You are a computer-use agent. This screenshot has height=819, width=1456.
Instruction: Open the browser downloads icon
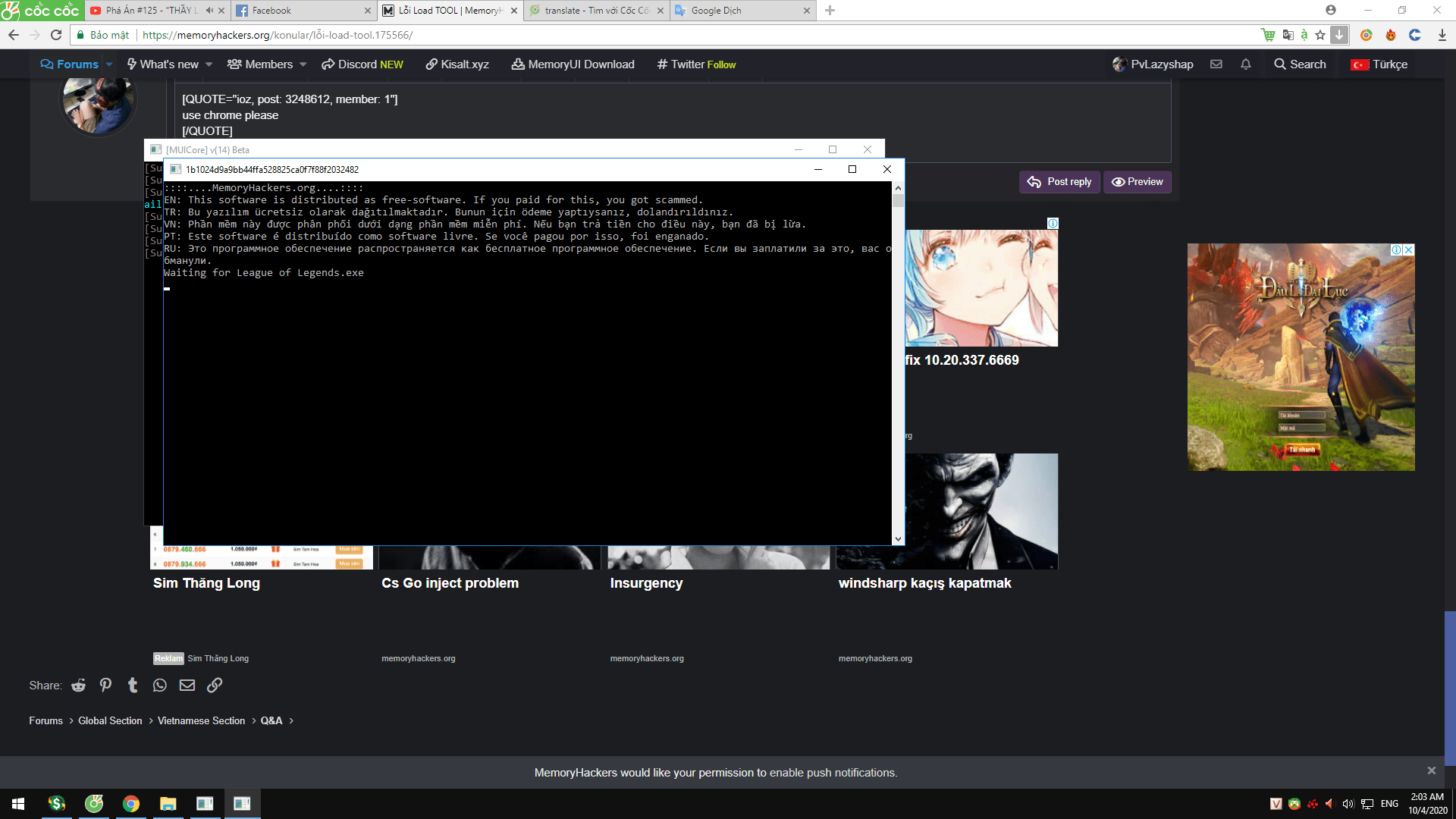click(1442, 35)
